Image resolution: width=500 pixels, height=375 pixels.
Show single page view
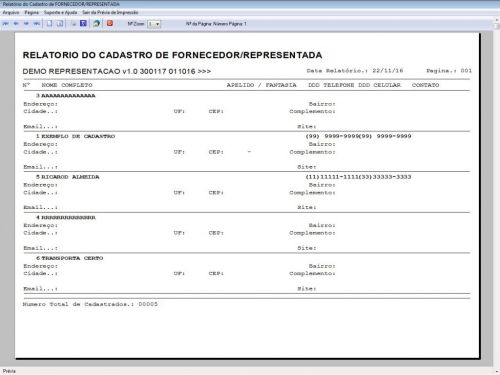49,24
